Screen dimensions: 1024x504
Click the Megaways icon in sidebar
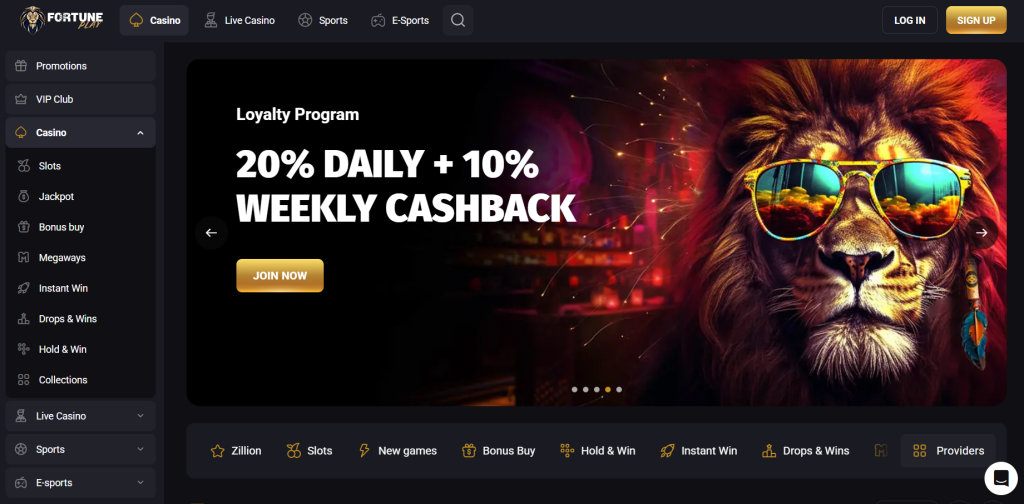tap(24, 258)
